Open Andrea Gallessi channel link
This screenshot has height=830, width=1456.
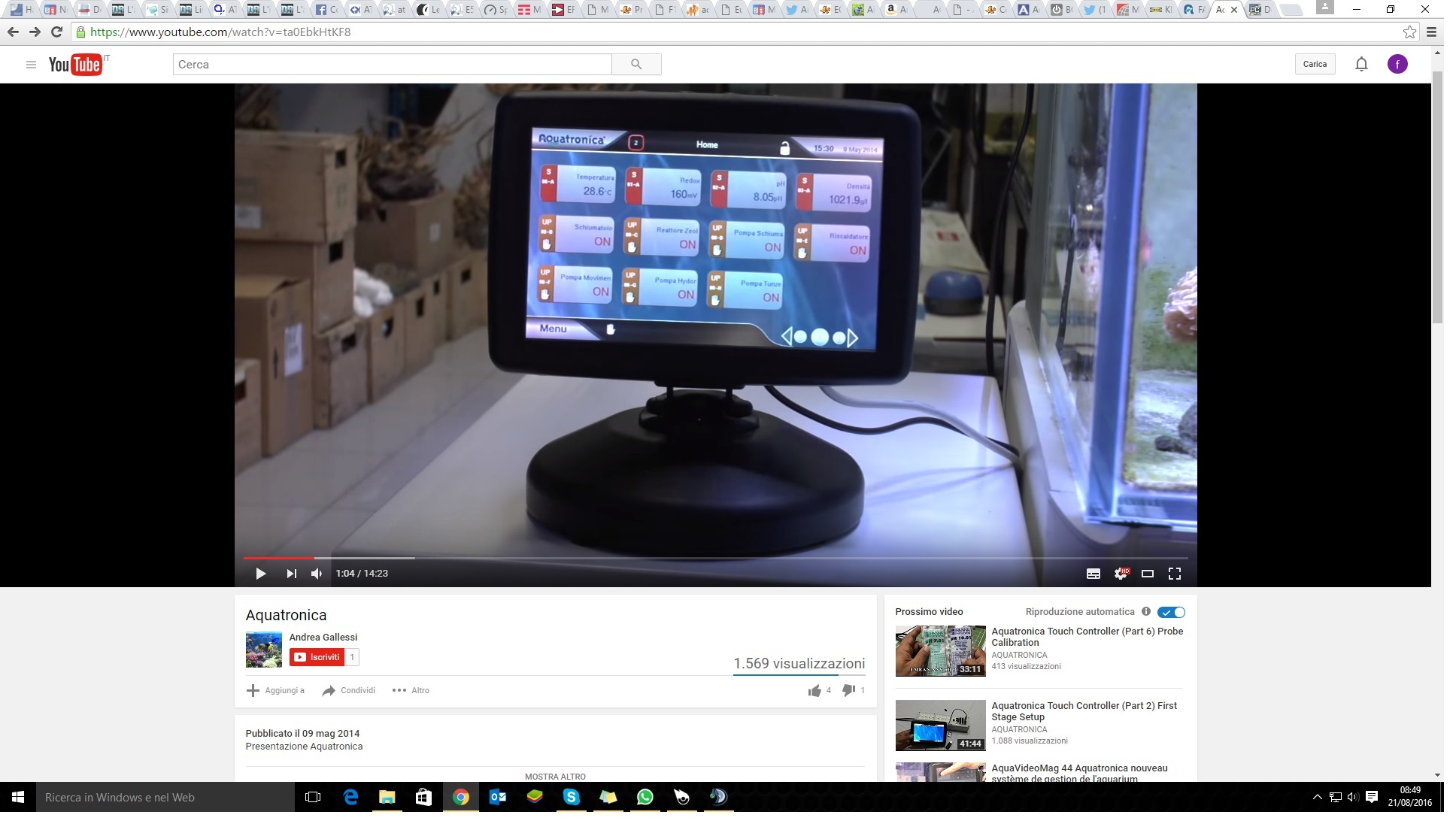pos(323,637)
